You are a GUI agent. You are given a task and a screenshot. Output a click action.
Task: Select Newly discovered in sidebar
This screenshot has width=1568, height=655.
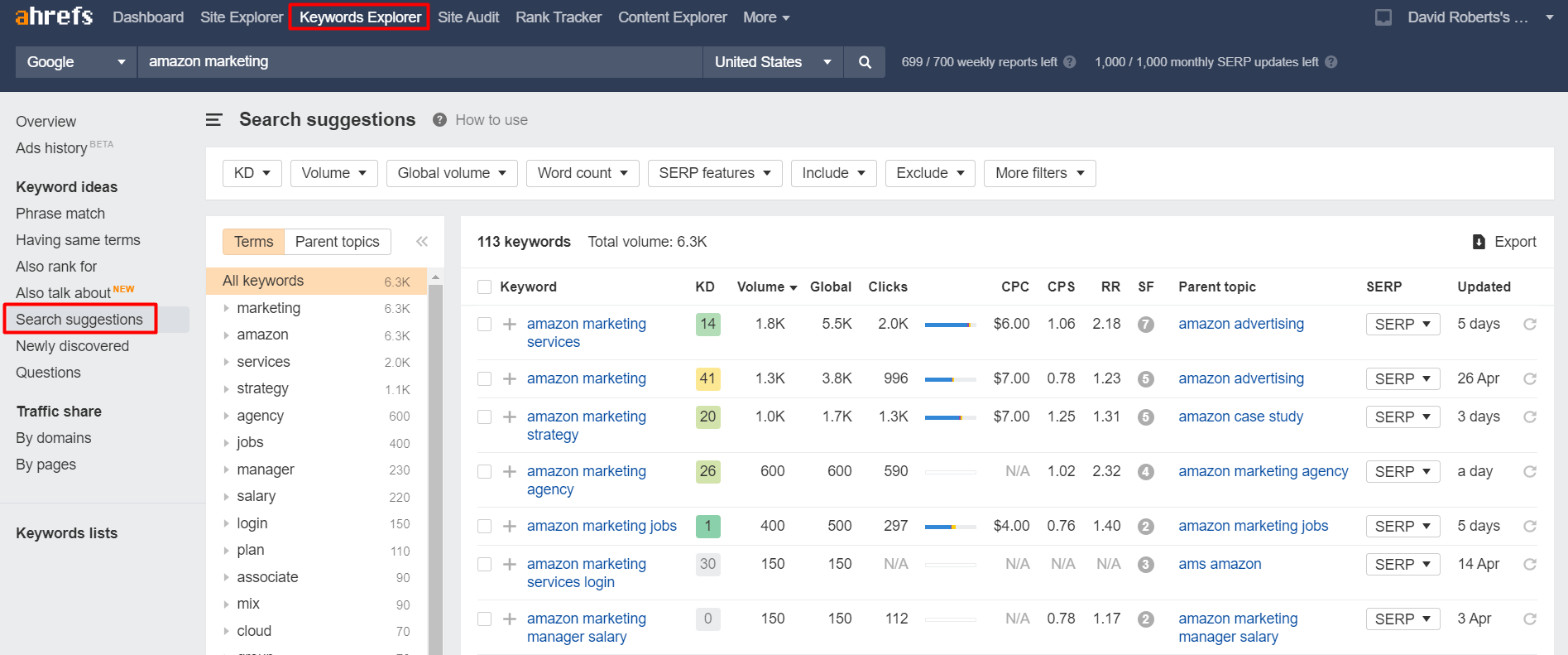(72, 346)
